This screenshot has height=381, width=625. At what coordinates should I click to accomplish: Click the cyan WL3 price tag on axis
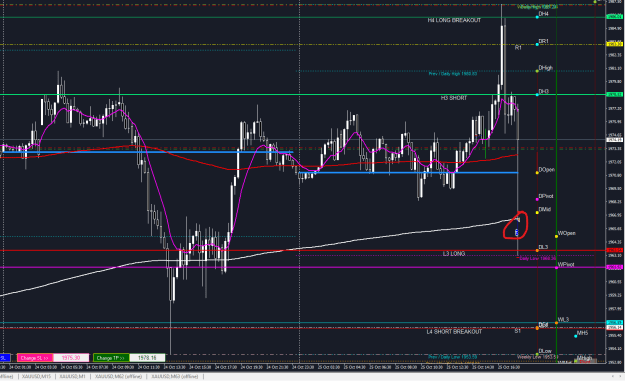coord(614,322)
